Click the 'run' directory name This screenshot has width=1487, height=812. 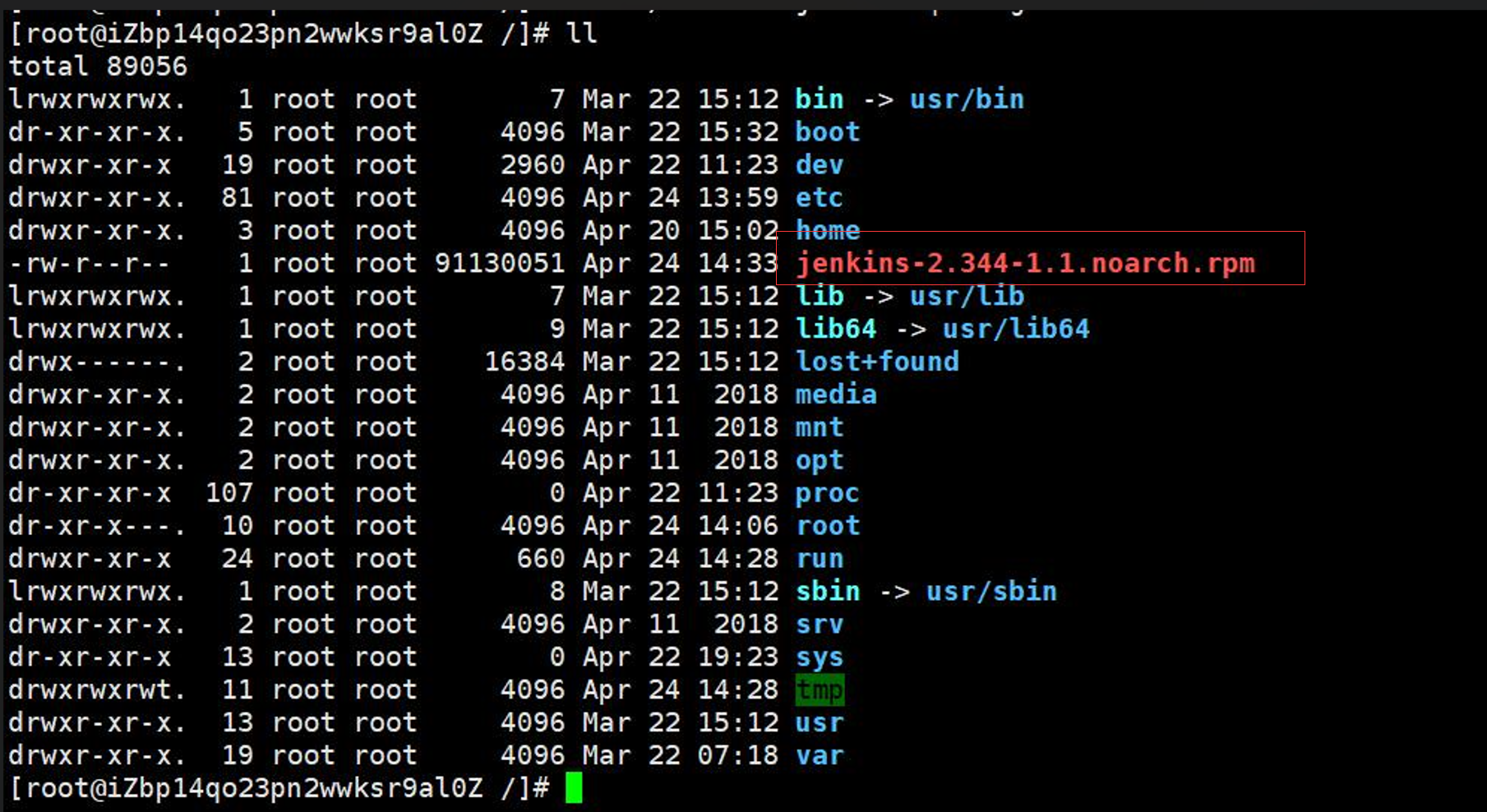[x=820, y=559]
